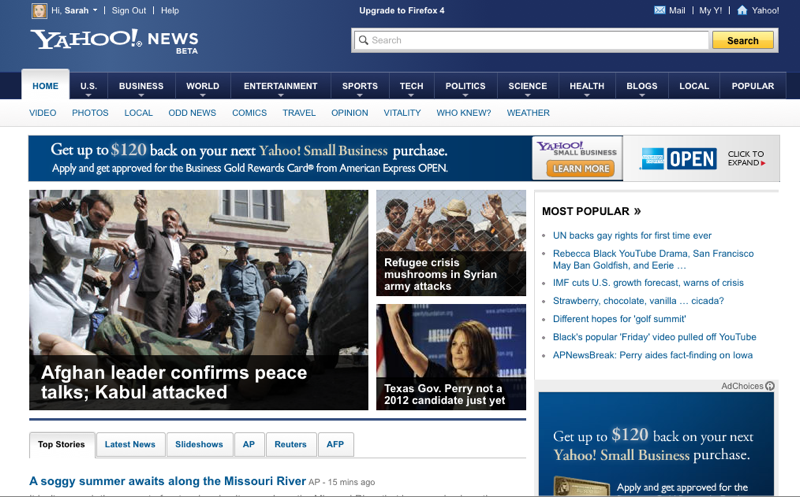Expand the Business menu arrow
Viewport: 800px width, 497px height.
[141, 95]
